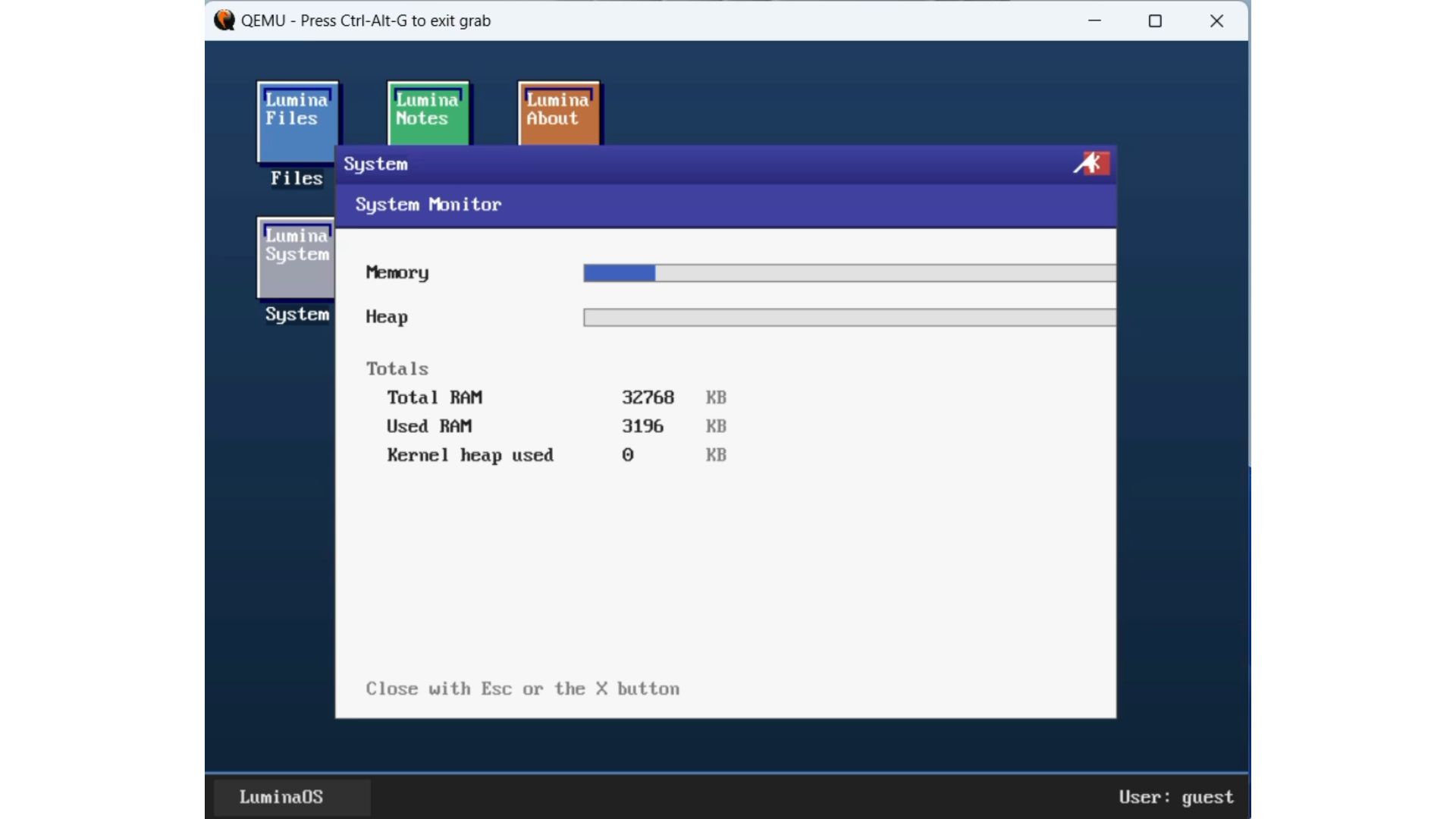Click the System caption under the icon
The height and width of the screenshot is (819, 1456).
297,314
